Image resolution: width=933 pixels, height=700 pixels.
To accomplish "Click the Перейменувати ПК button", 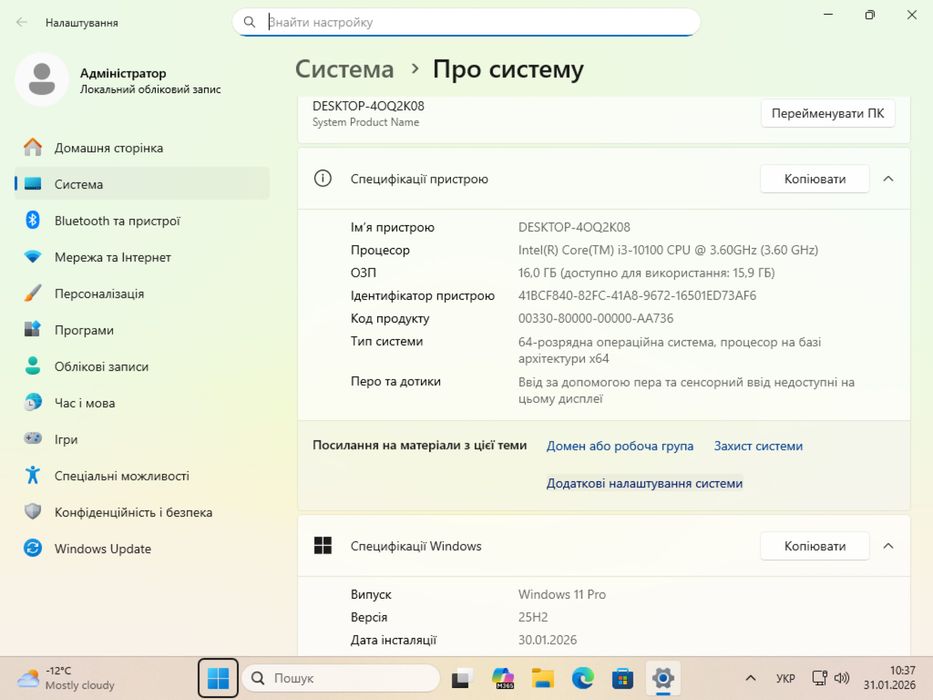I will 828,113.
